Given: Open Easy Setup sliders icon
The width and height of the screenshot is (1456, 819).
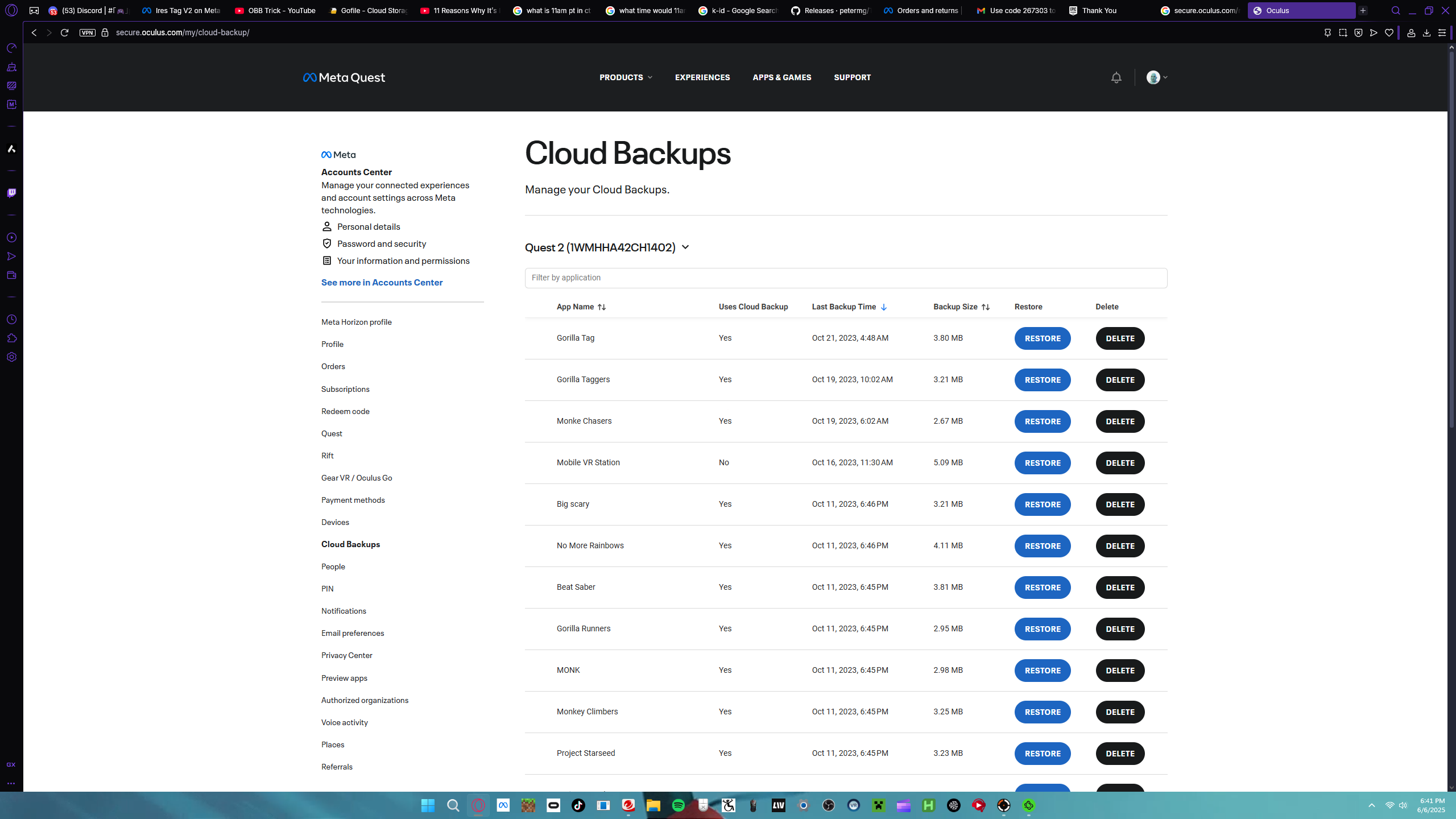Looking at the screenshot, I should pyautogui.click(x=1442, y=32).
